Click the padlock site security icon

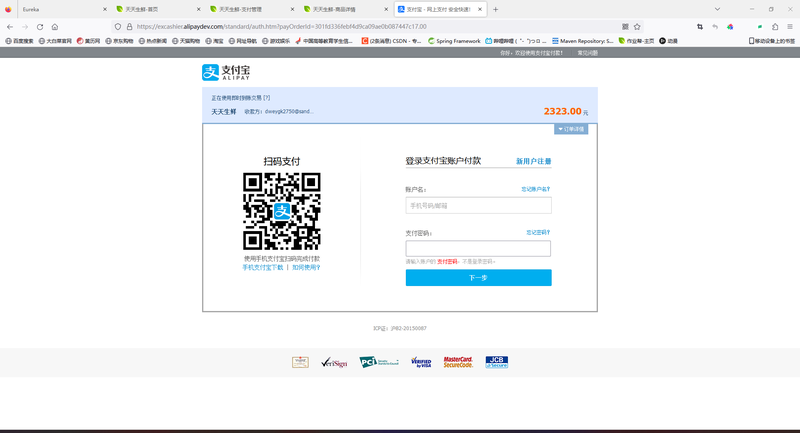[x=129, y=27]
